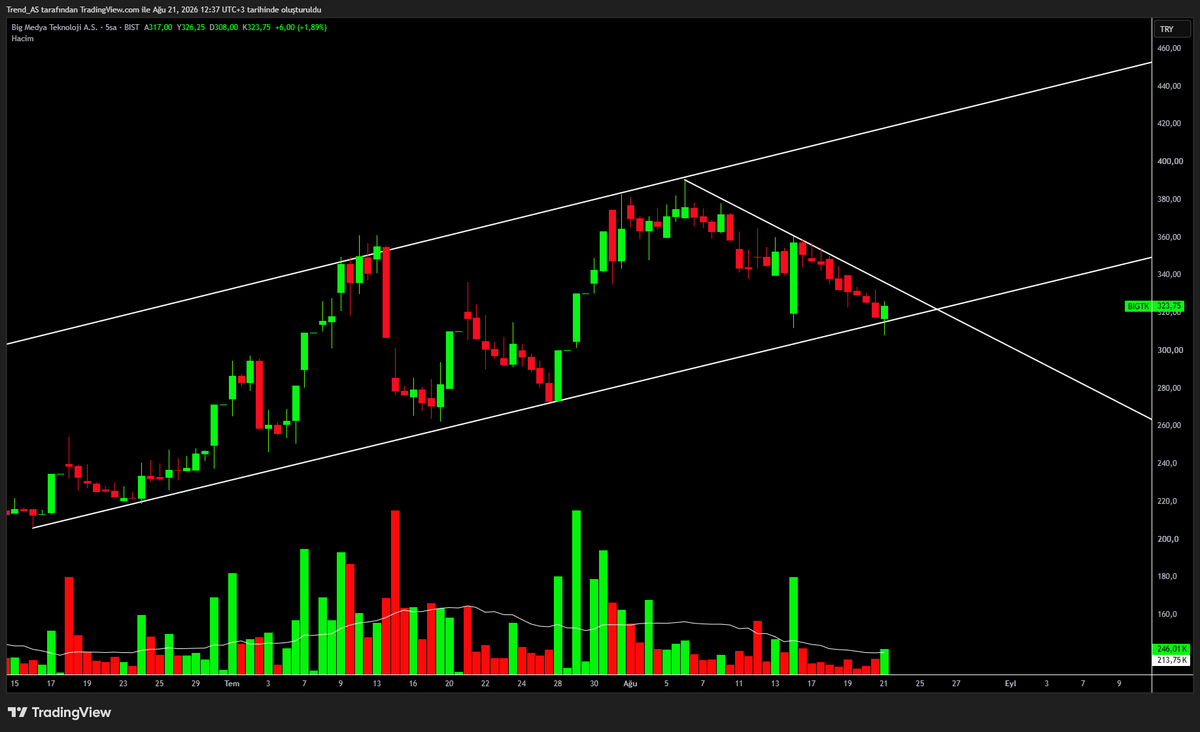Click the Tem month label on time axis
This screenshot has width=1200, height=732.
(x=232, y=683)
